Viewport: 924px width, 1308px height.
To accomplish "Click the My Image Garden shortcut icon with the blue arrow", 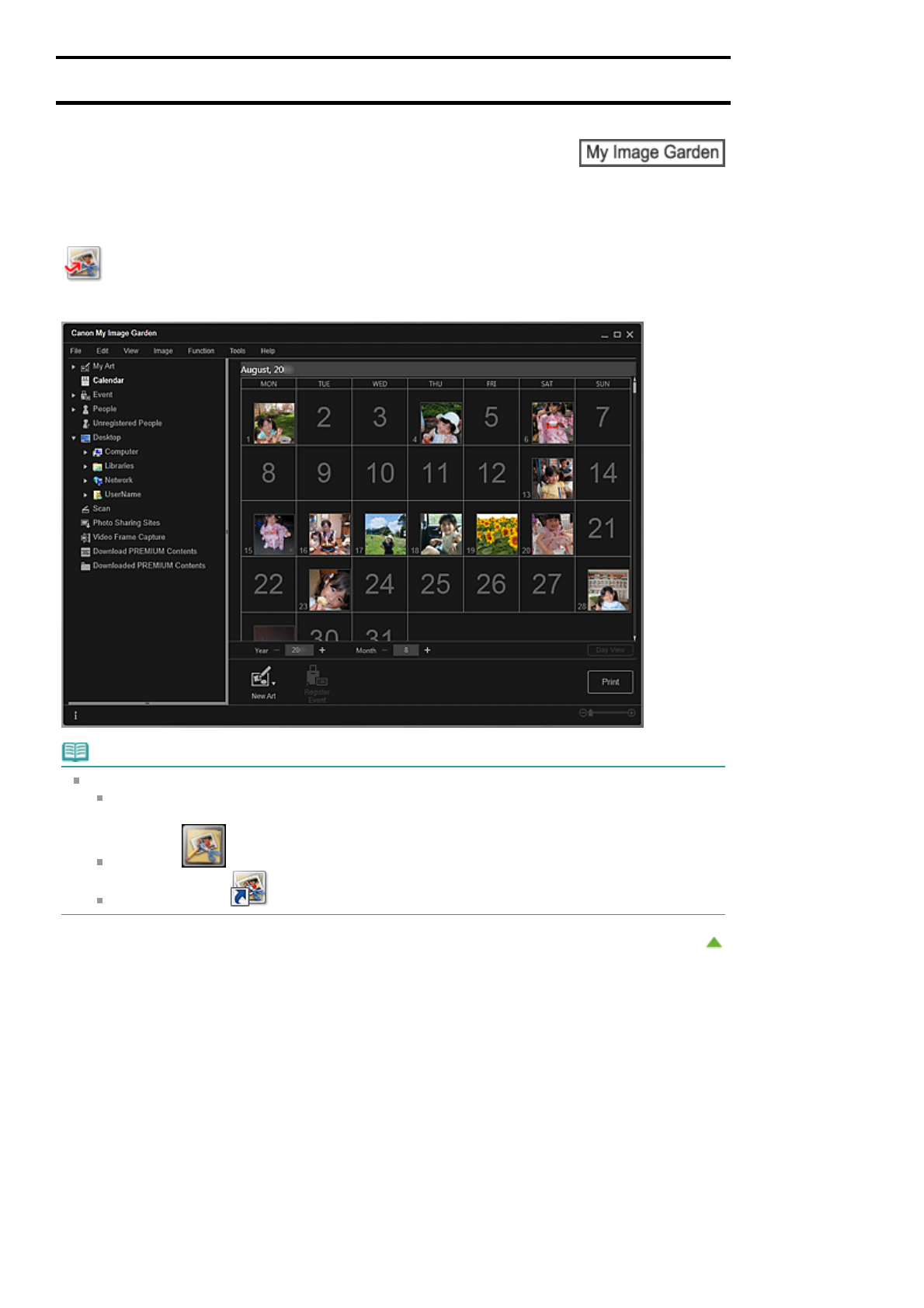I will click(x=249, y=889).
